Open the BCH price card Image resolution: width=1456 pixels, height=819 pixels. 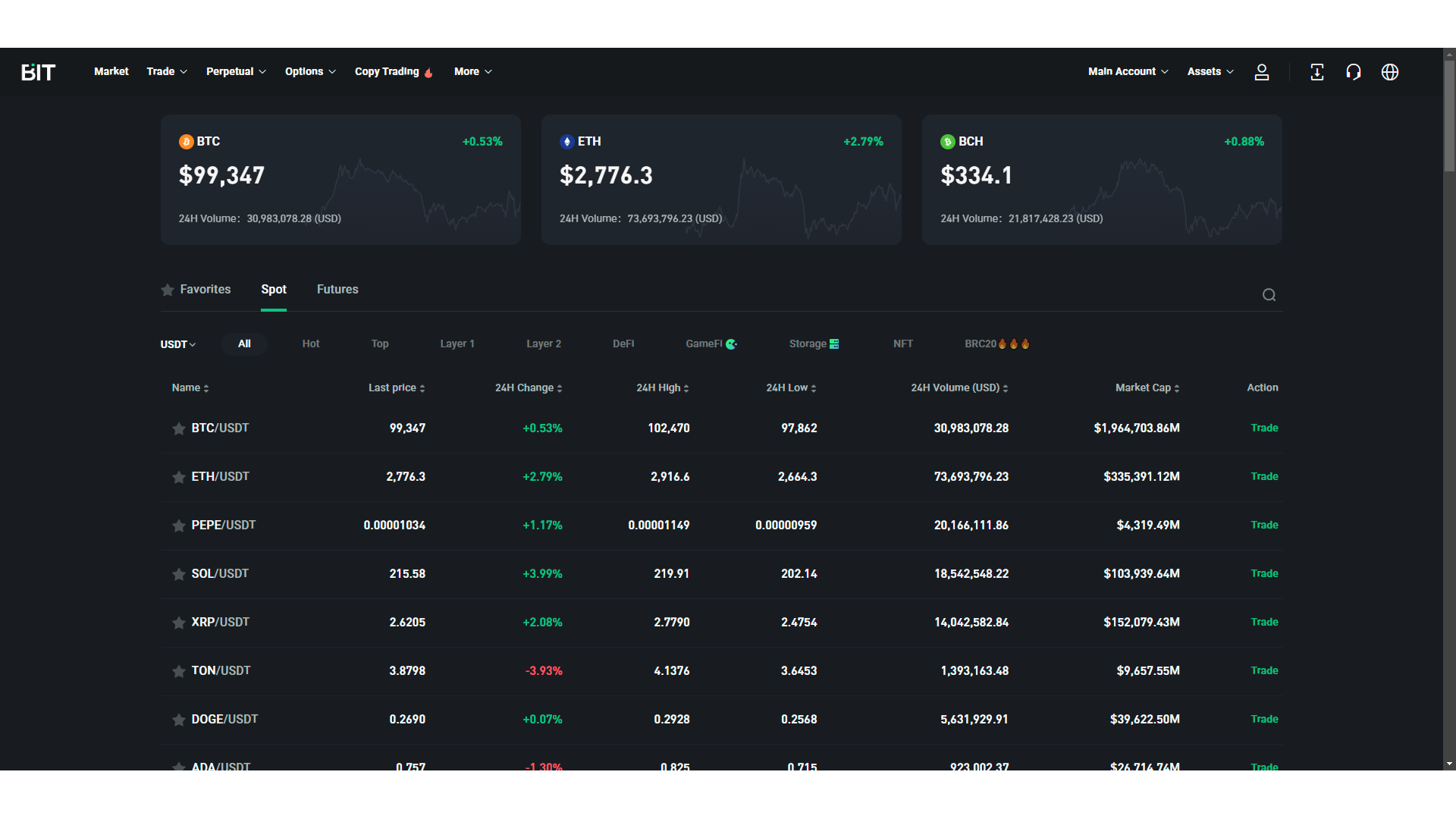tap(1102, 180)
